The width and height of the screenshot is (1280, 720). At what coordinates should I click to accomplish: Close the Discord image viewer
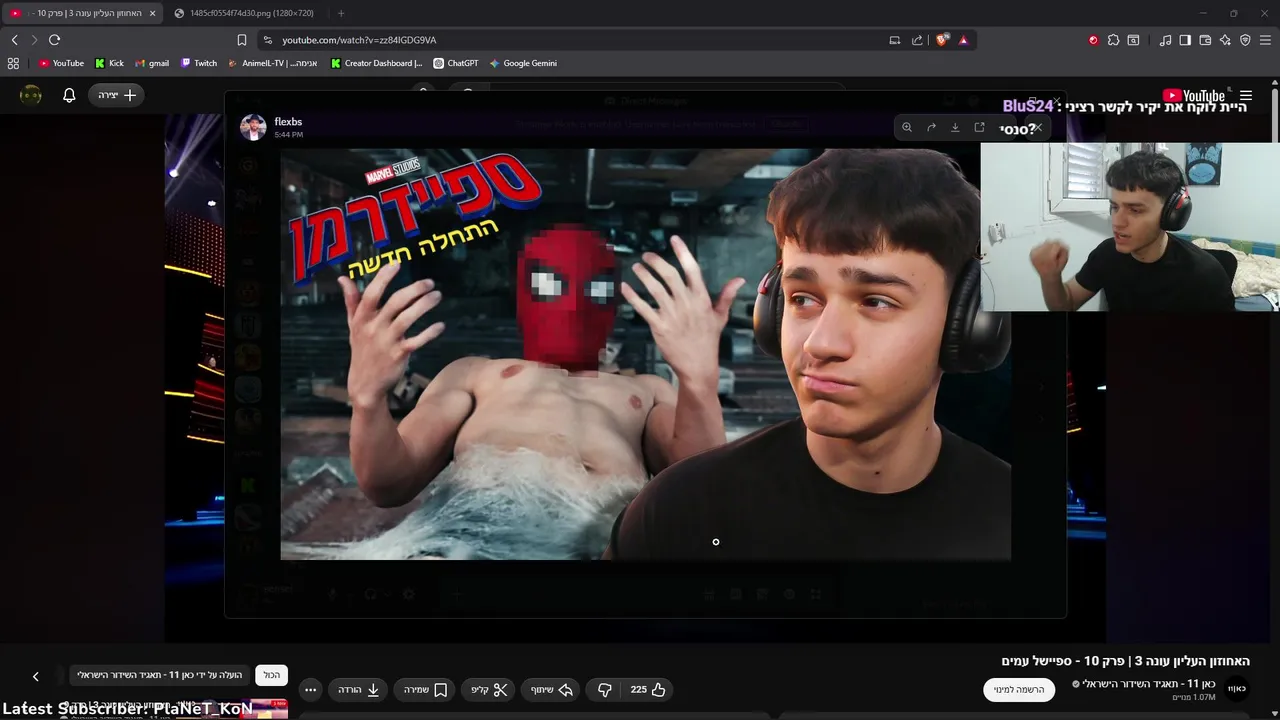(1038, 127)
